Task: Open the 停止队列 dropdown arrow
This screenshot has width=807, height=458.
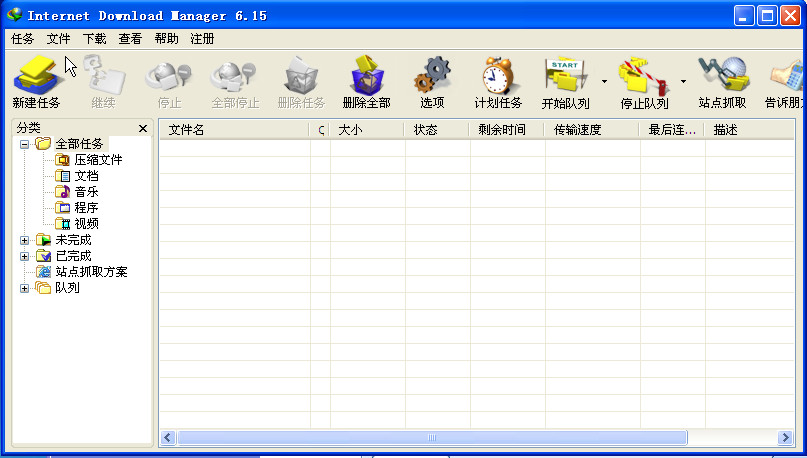Action: 683,81
